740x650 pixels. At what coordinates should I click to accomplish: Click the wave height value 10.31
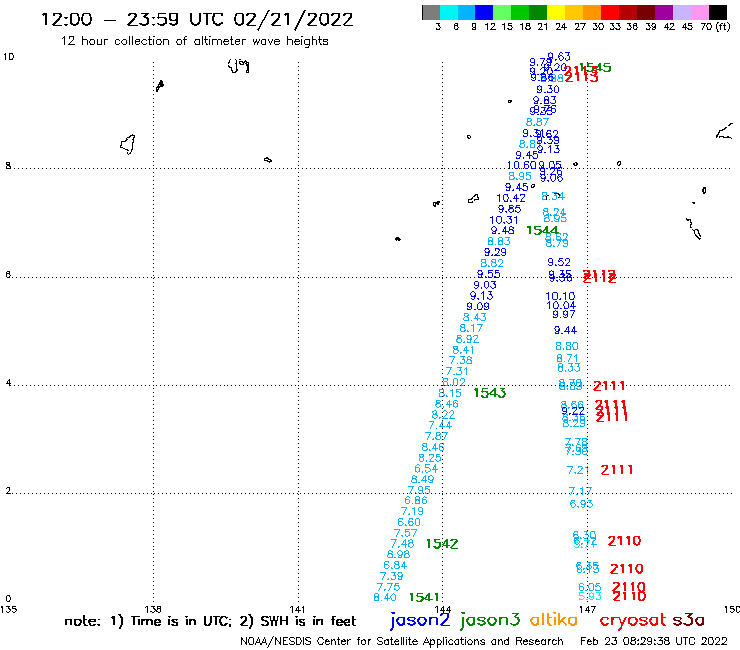click(x=504, y=220)
